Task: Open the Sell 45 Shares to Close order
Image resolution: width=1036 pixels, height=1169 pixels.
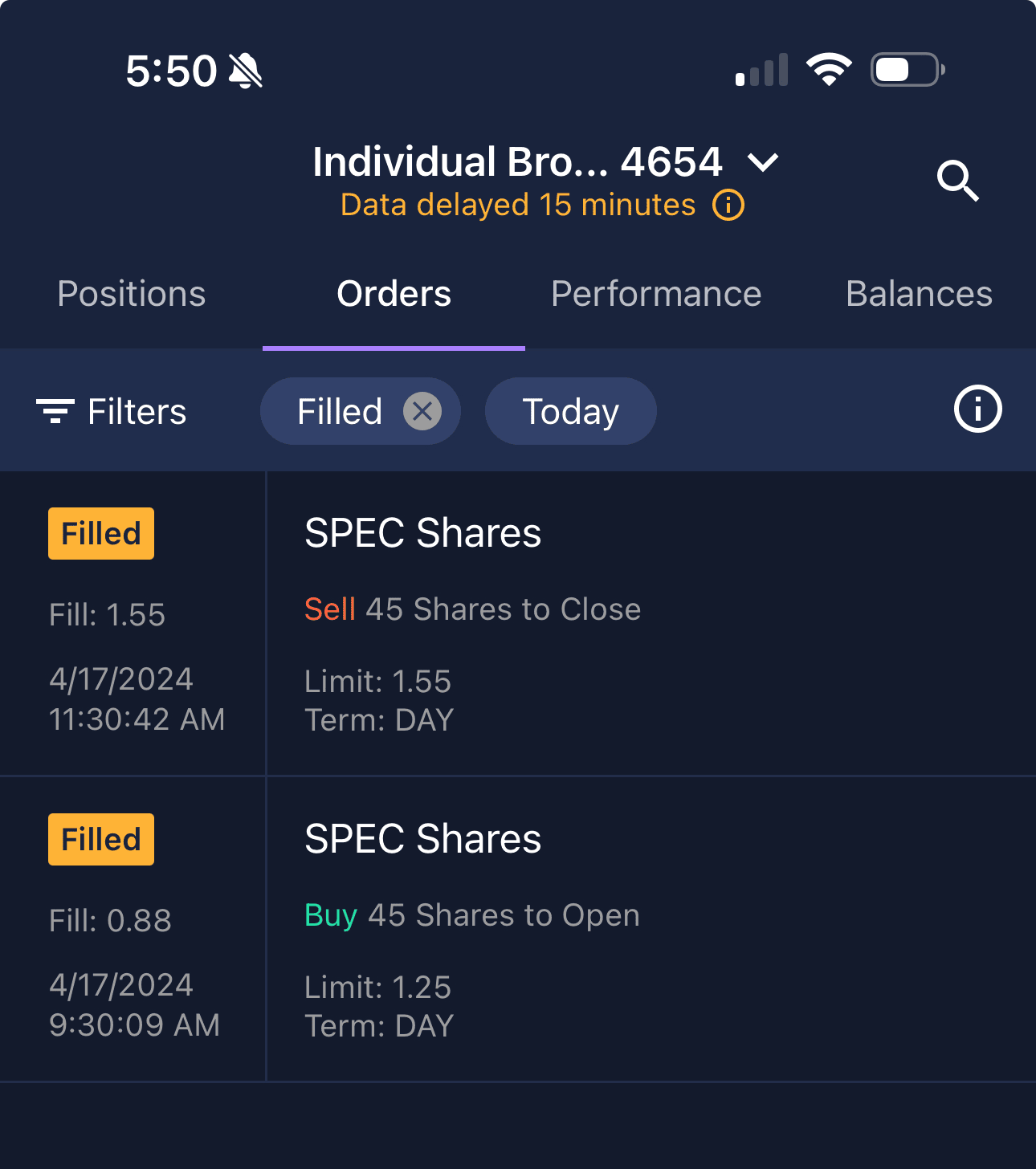Action: coord(472,609)
